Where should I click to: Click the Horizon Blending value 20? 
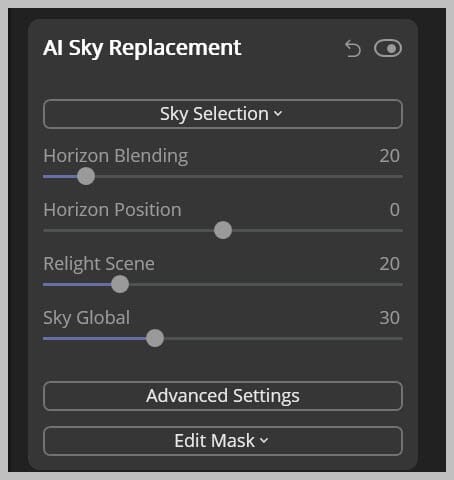pyautogui.click(x=389, y=156)
